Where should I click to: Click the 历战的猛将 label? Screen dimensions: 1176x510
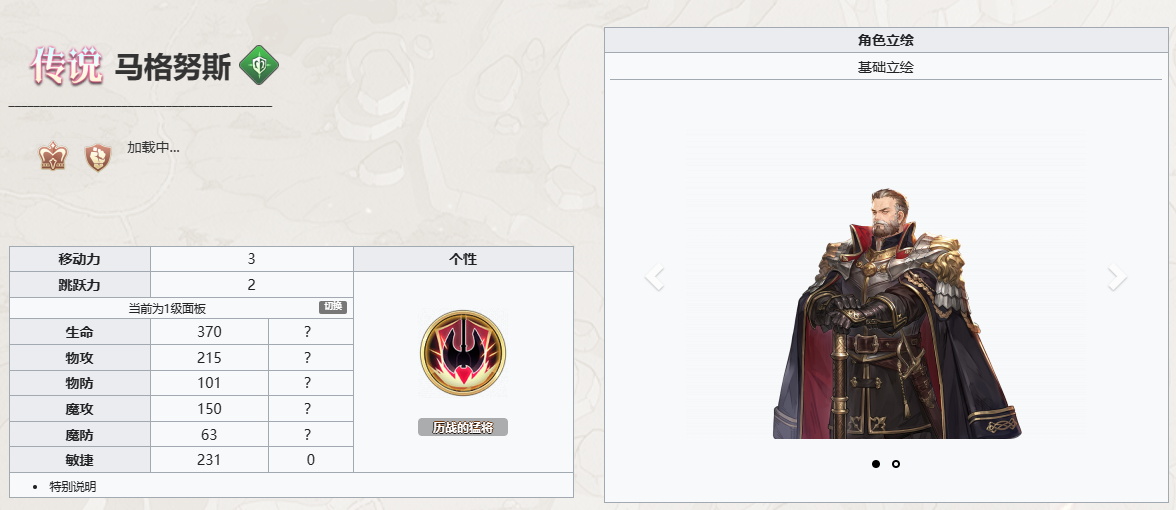pos(463,428)
